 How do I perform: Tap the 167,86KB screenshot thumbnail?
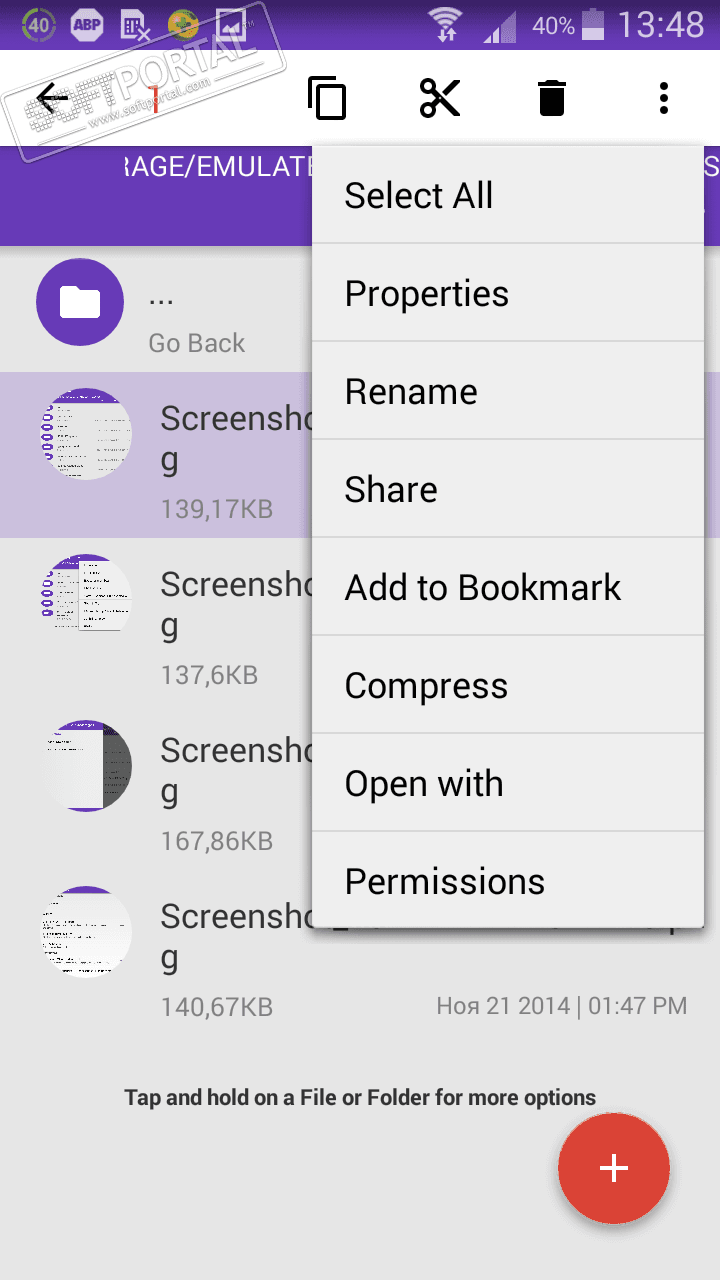click(x=87, y=766)
